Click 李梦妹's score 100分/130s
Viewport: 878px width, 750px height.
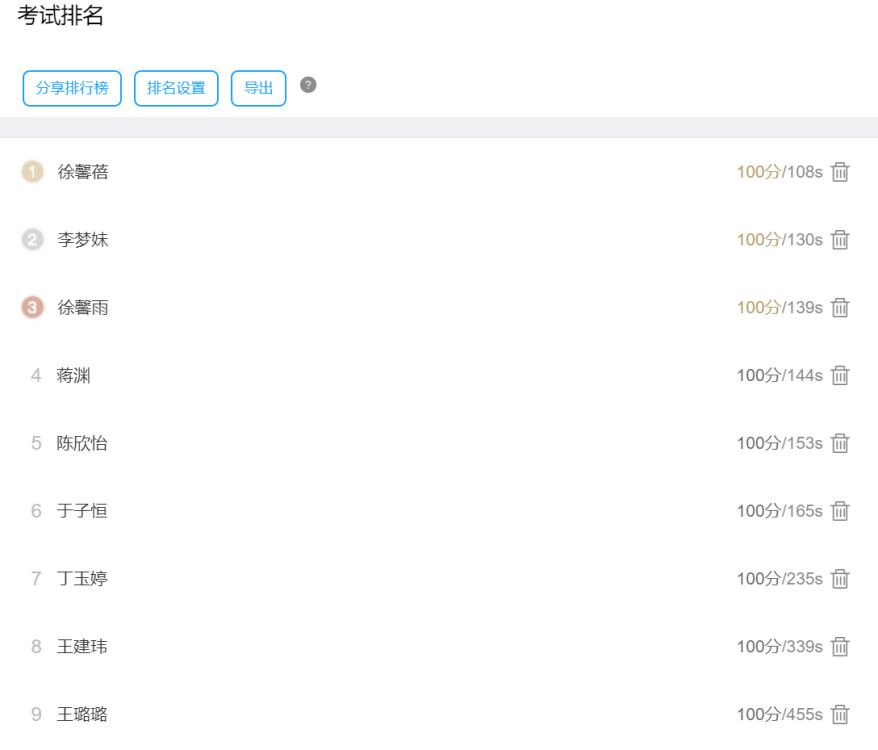tap(779, 240)
